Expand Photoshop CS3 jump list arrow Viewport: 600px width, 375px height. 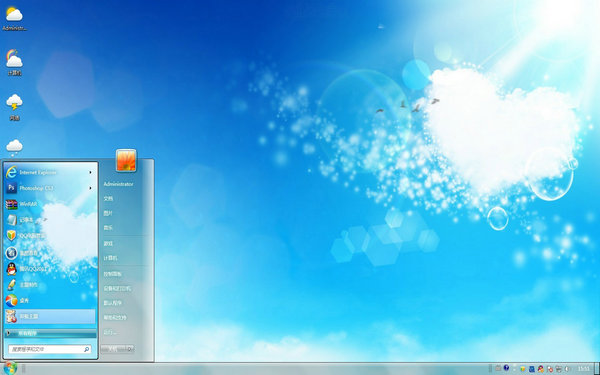point(91,188)
